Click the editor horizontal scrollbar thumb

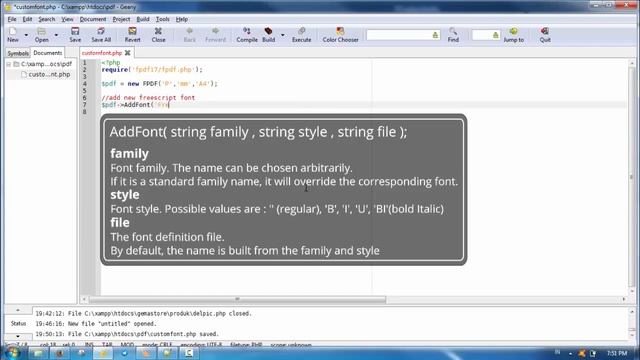point(237,299)
